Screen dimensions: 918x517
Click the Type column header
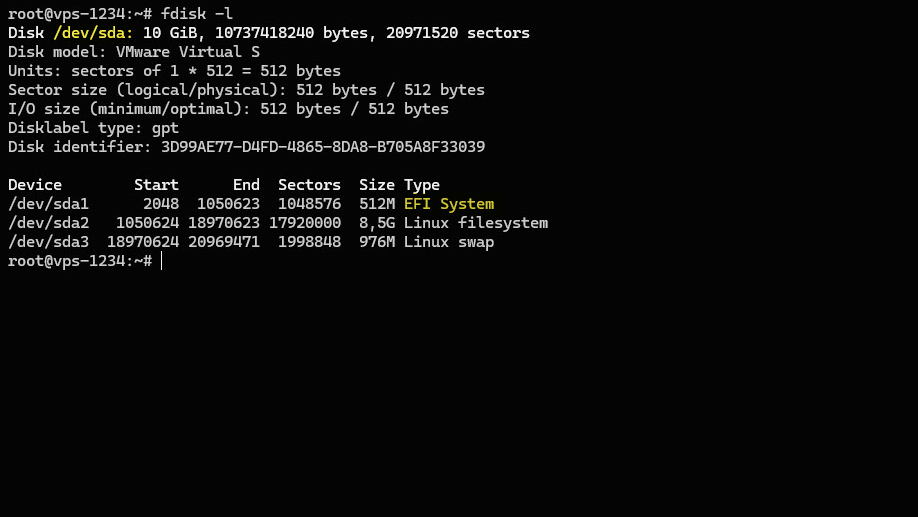[422, 185]
